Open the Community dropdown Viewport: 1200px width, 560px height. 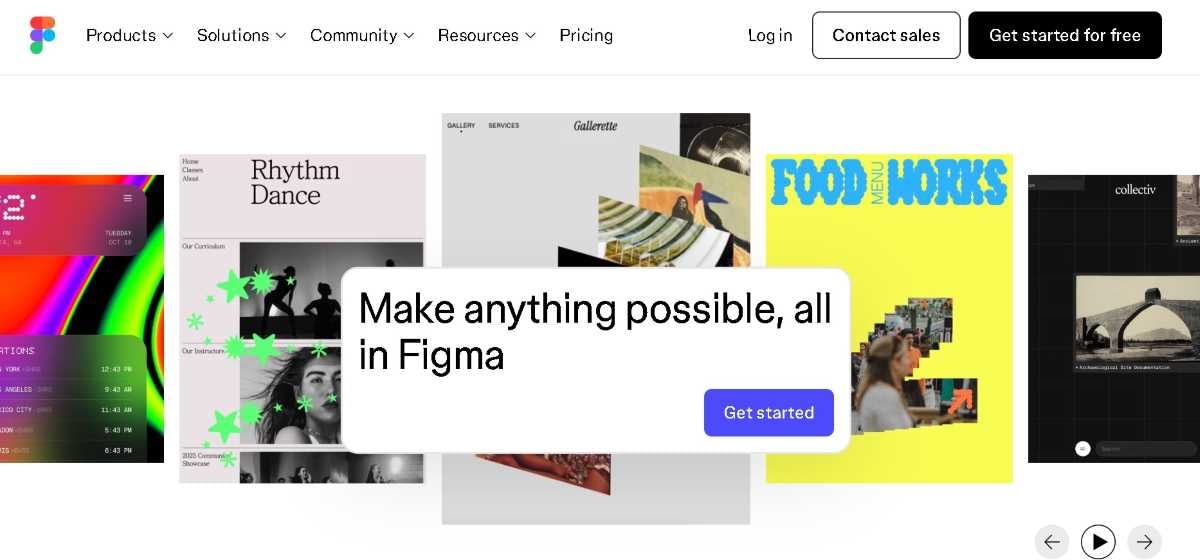click(362, 35)
